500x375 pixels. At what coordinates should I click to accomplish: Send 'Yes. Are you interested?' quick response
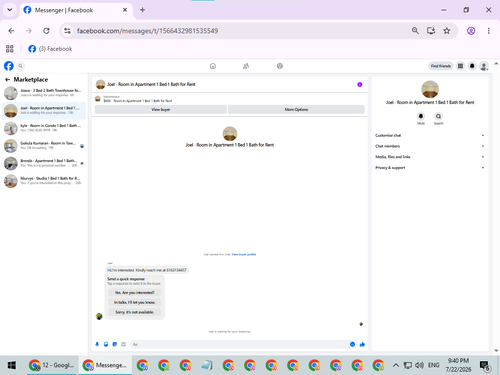pos(135,292)
